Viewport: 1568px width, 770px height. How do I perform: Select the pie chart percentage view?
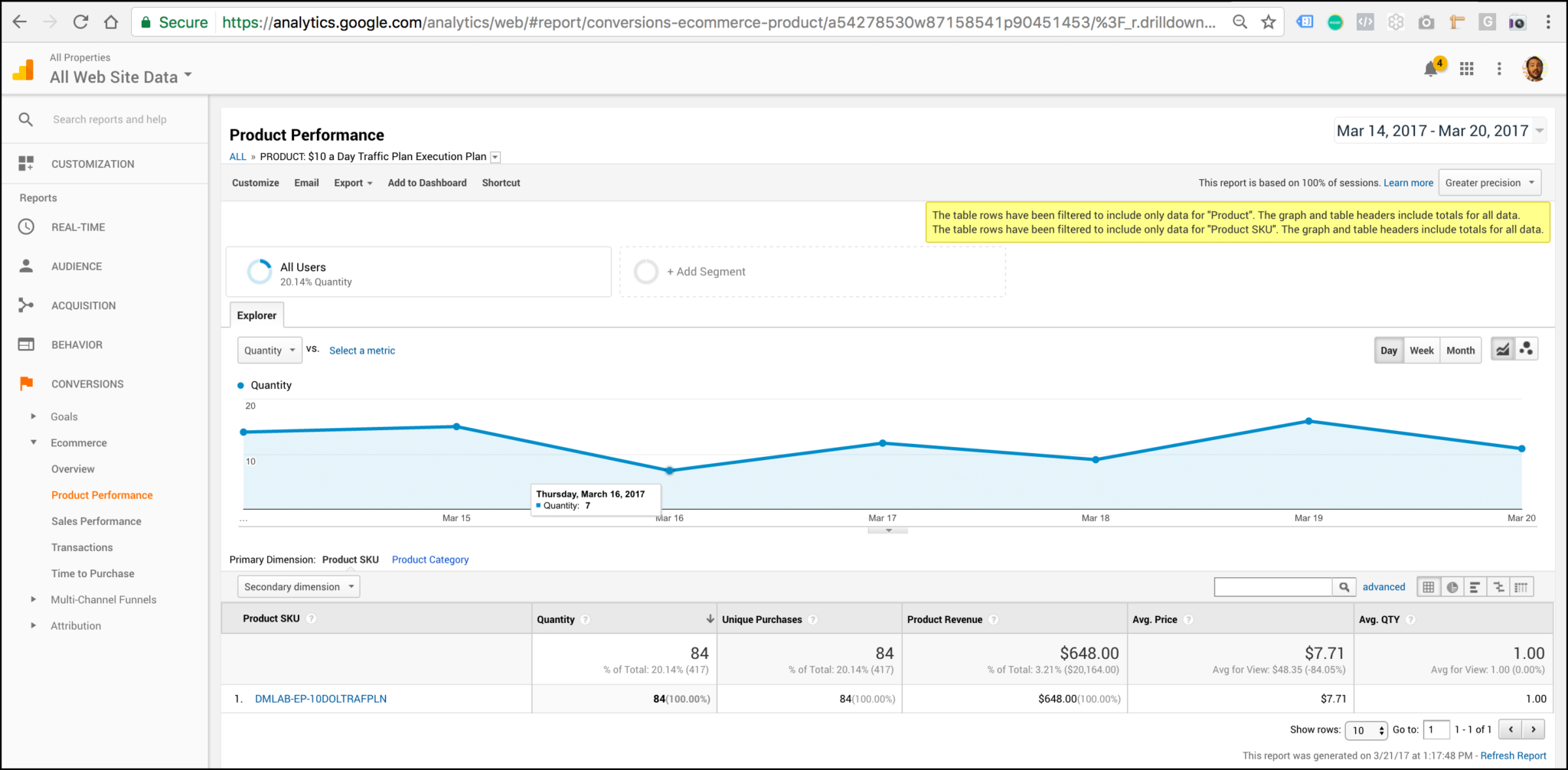[x=1452, y=586]
